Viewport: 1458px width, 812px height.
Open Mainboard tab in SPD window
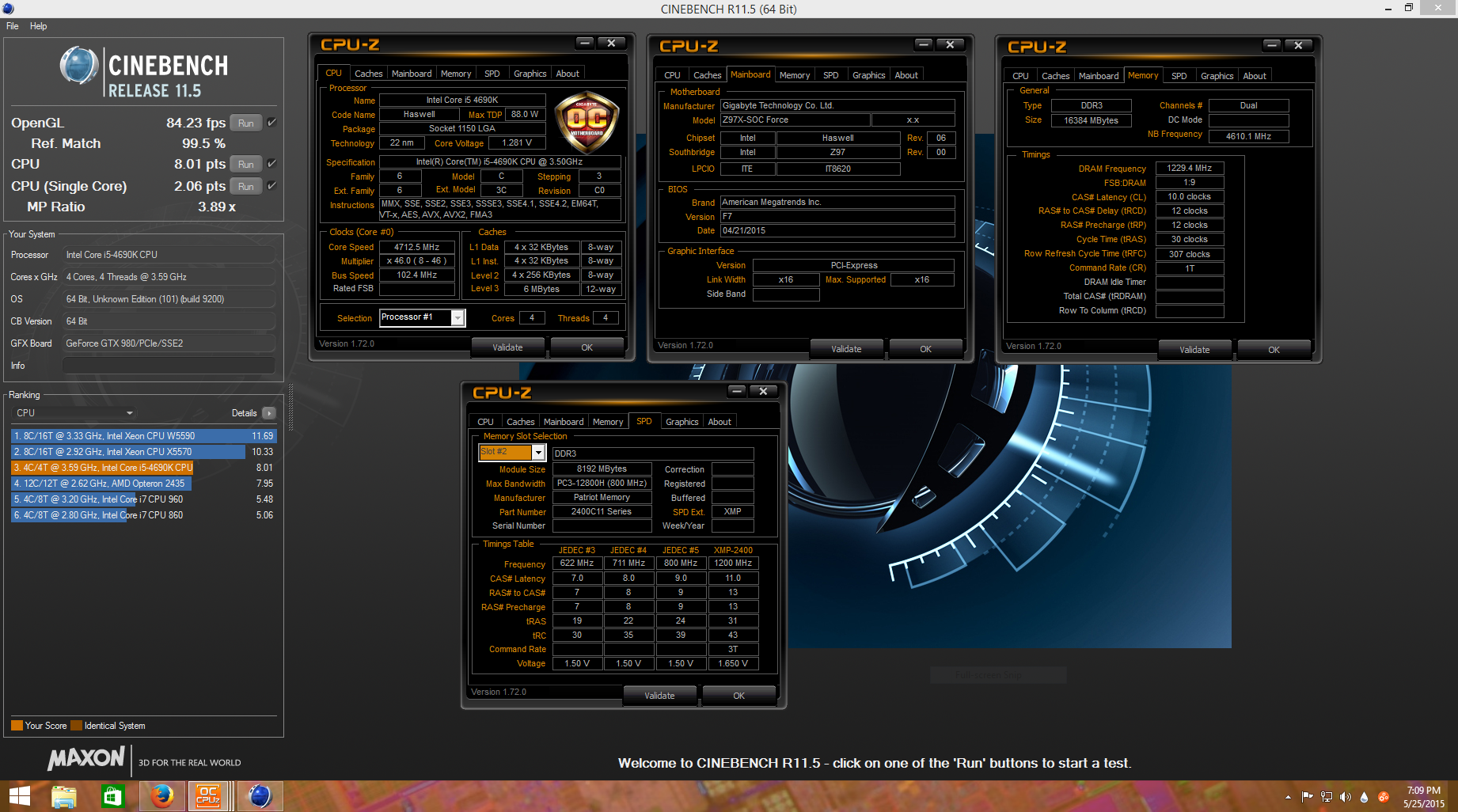click(564, 422)
